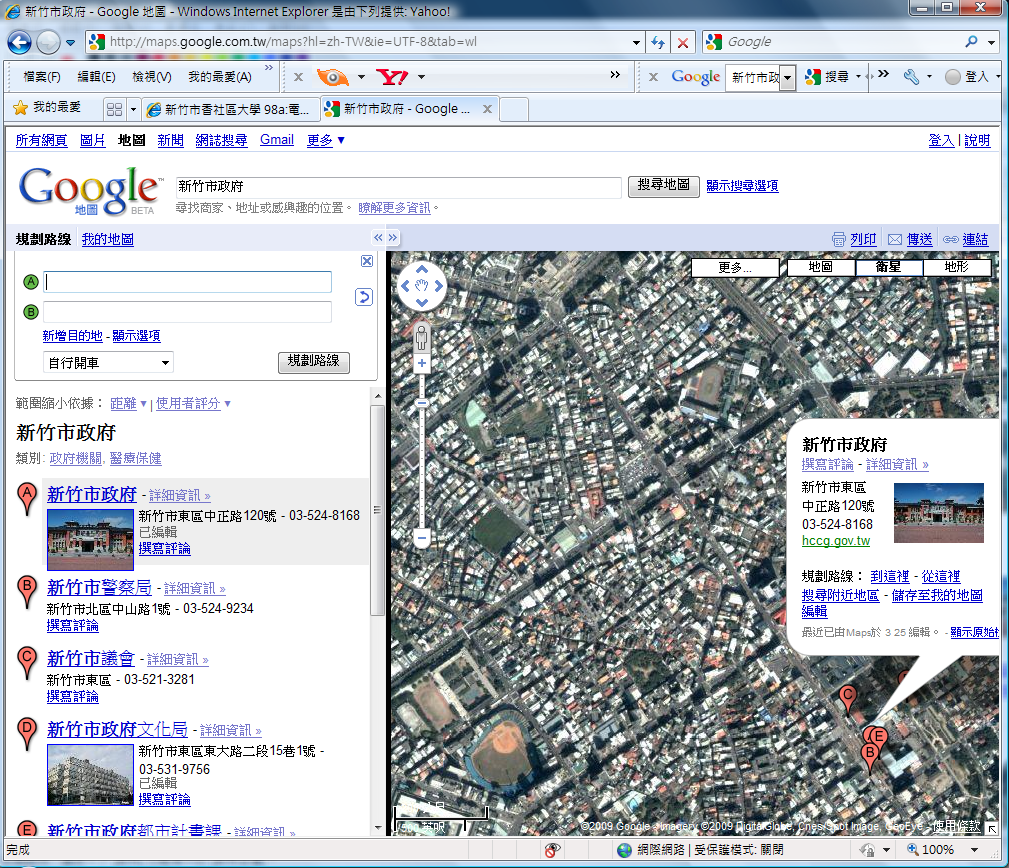Click the map pan up arrow
Image resolution: width=1009 pixels, height=868 pixels.
point(422,270)
